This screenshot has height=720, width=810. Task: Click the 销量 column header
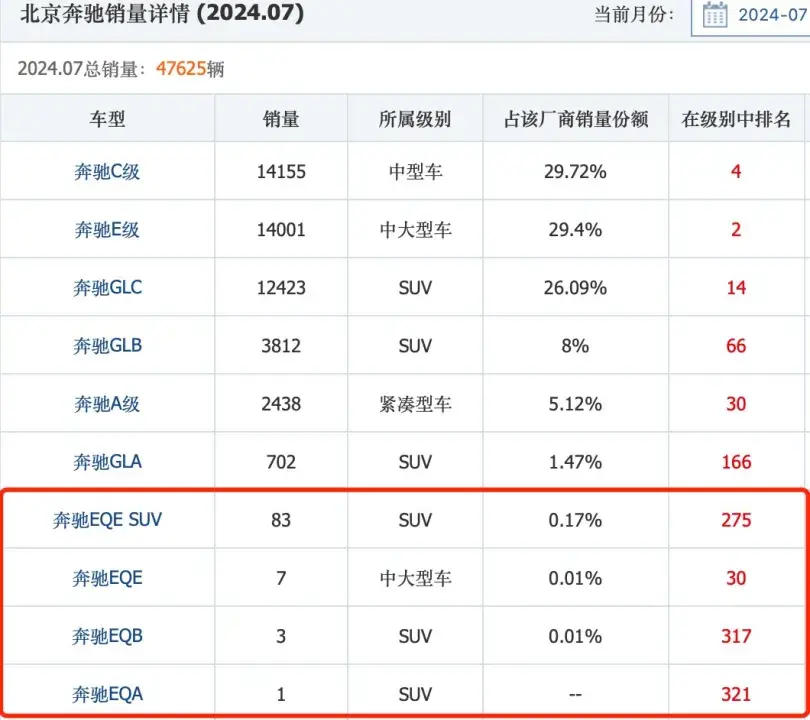click(x=281, y=119)
